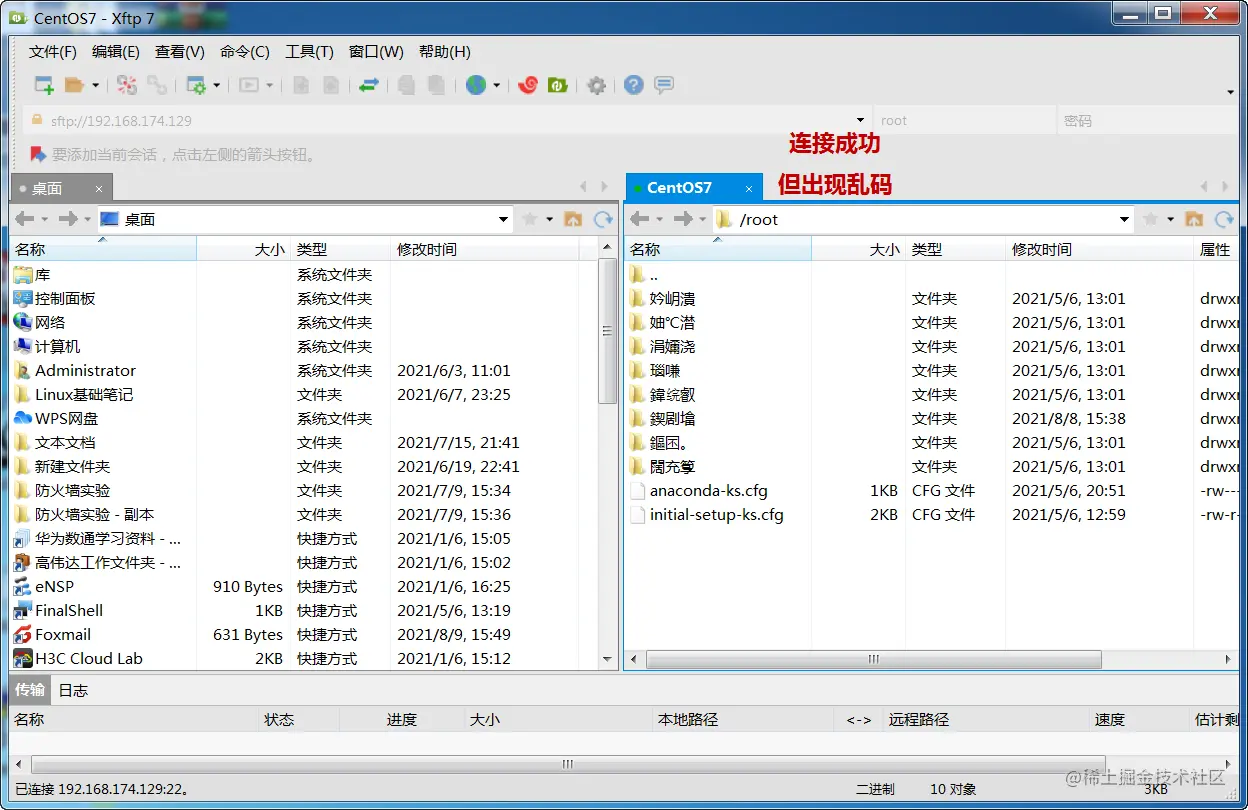
Task: Click the red Reconnect toolbar icon
Action: (x=127, y=85)
